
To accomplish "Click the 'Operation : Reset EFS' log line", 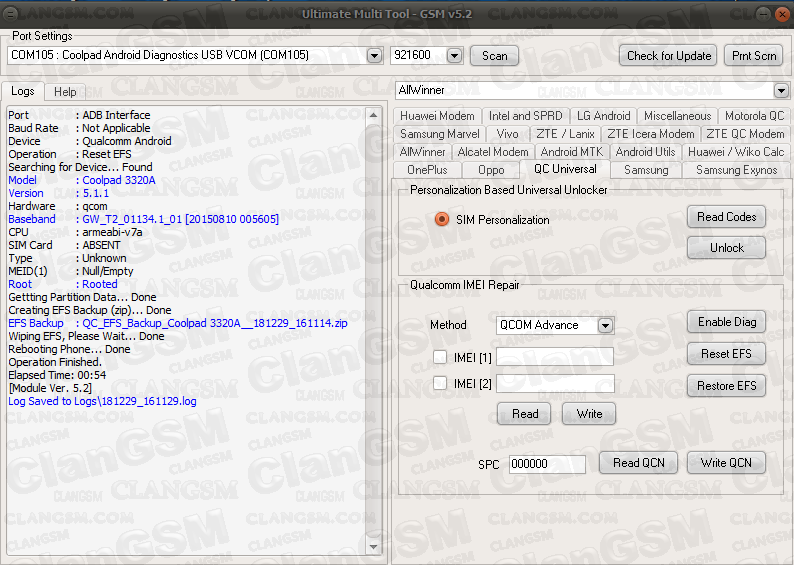I will click(70, 154).
